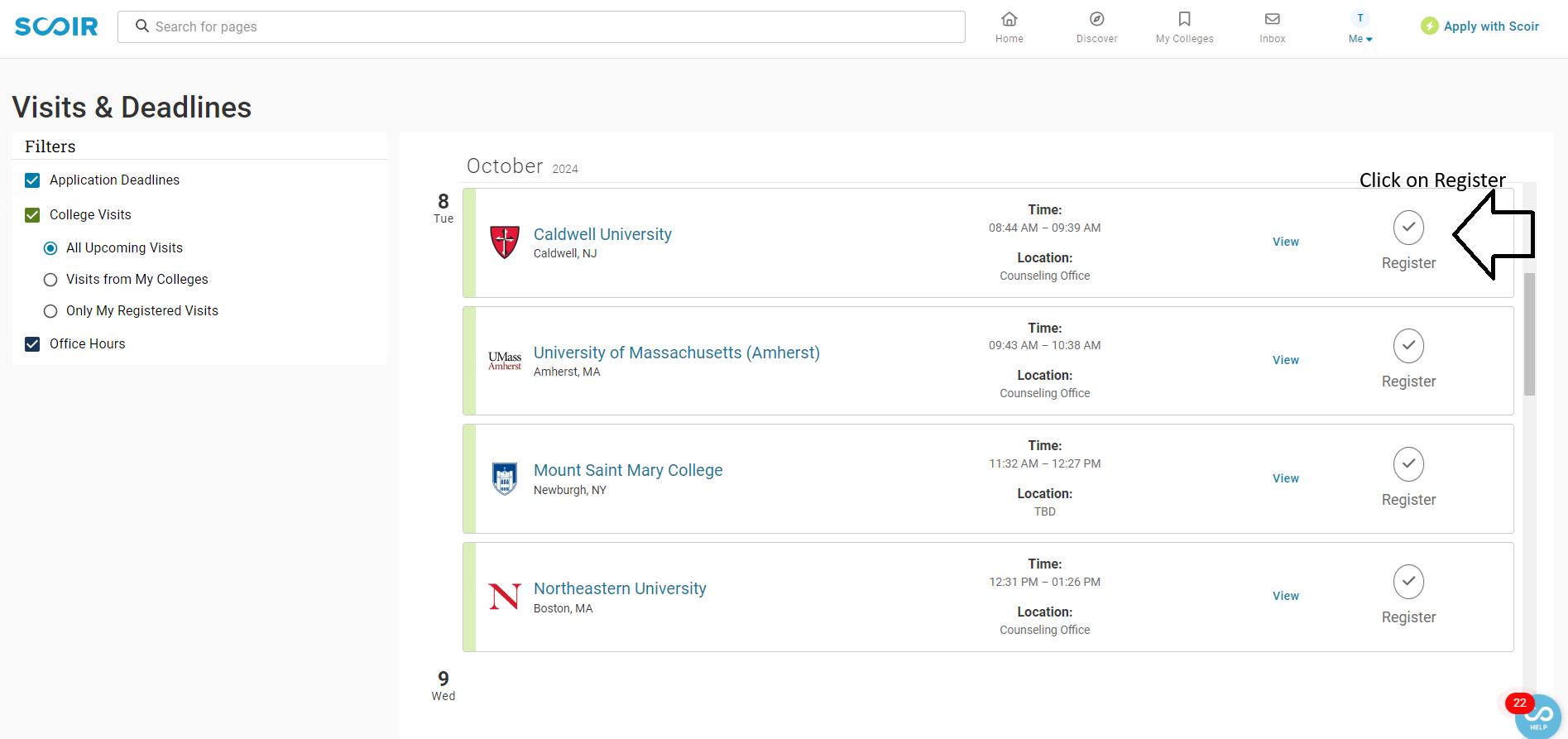Image resolution: width=1568 pixels, height=739 pixels.
Task: Open University of Massachusetts (Amherst) link
Action: (677, 353)
